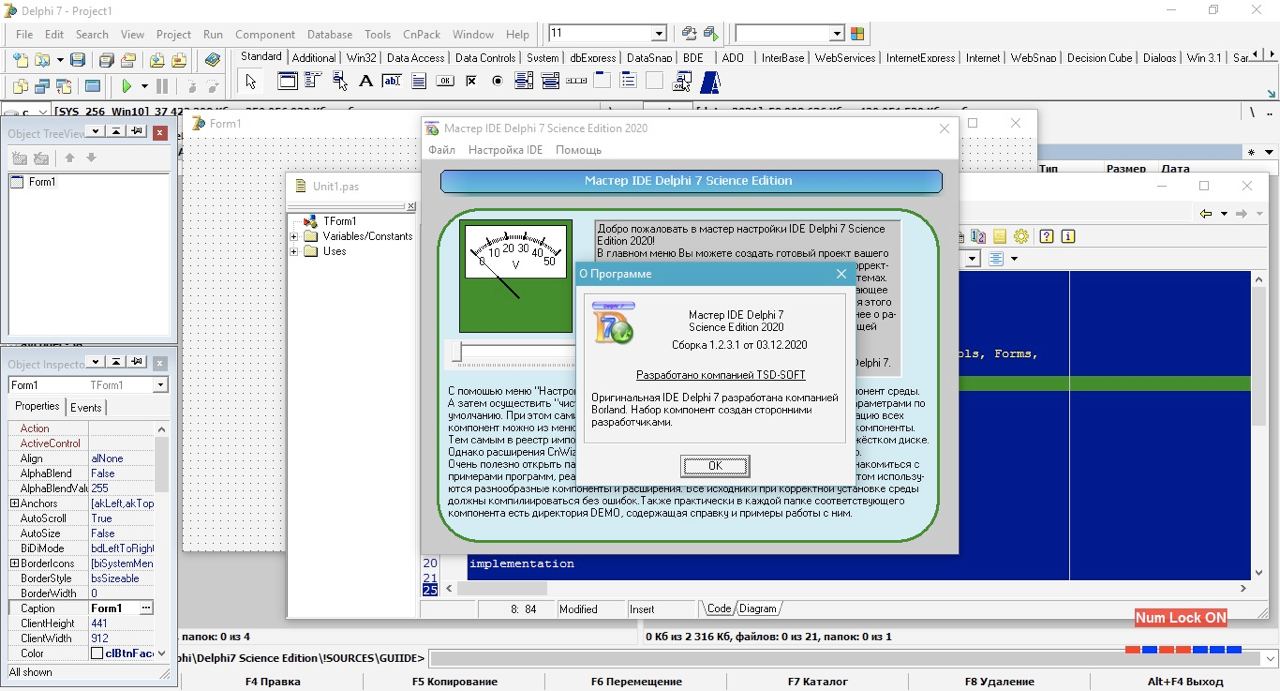Click the yellow back arrow in editor
This screenshot has width=1280, height=691.
coord(1206,213)
